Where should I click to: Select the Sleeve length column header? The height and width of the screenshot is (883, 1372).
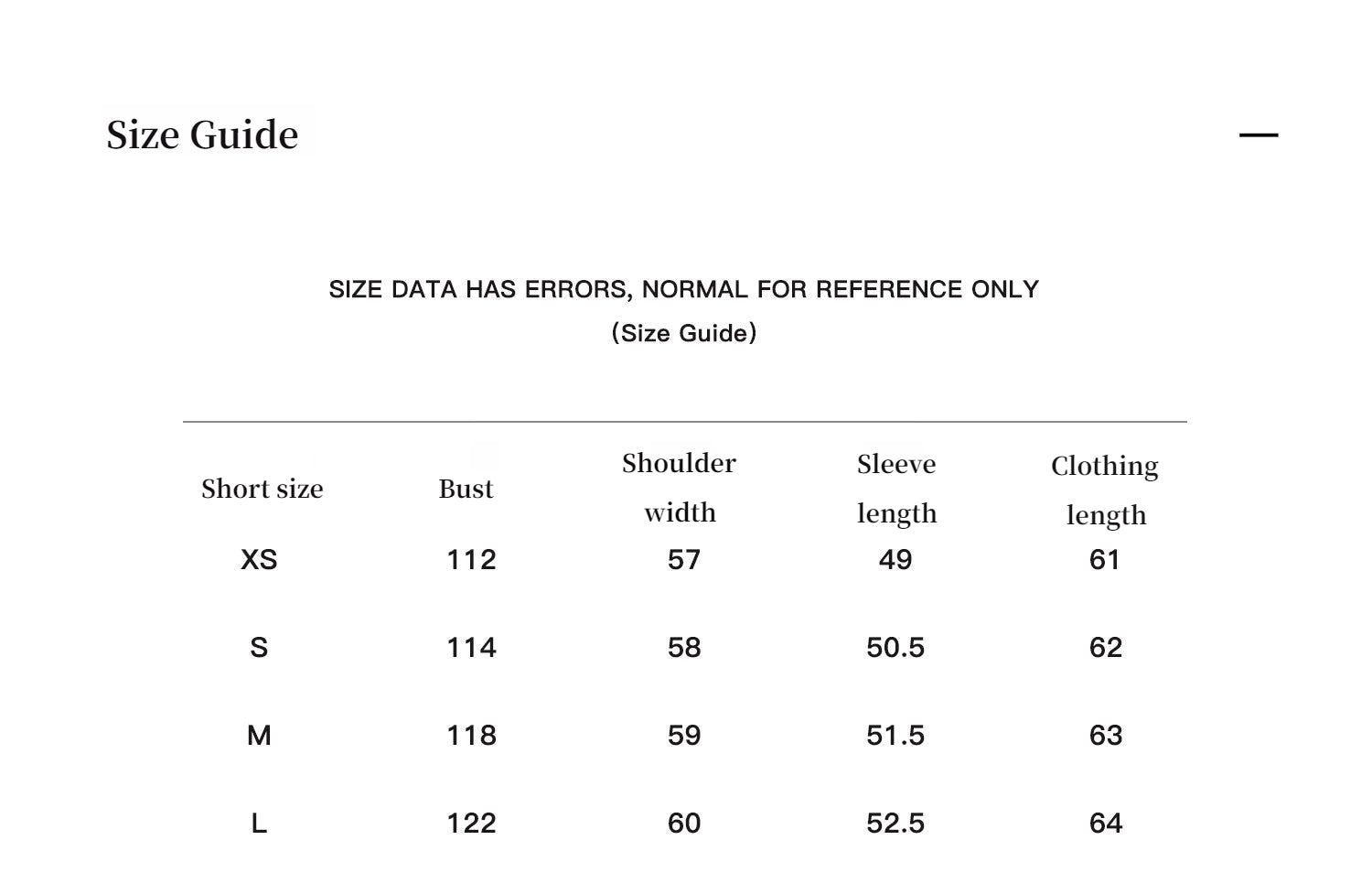point(896,489)
